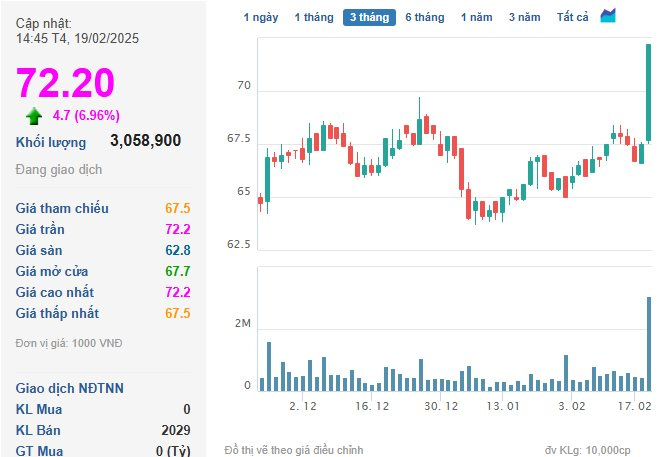Image resolution: width=662 pixels, height=457 pixels.
Task: Click the KL Bán value 2029
Action: [176, 430]
